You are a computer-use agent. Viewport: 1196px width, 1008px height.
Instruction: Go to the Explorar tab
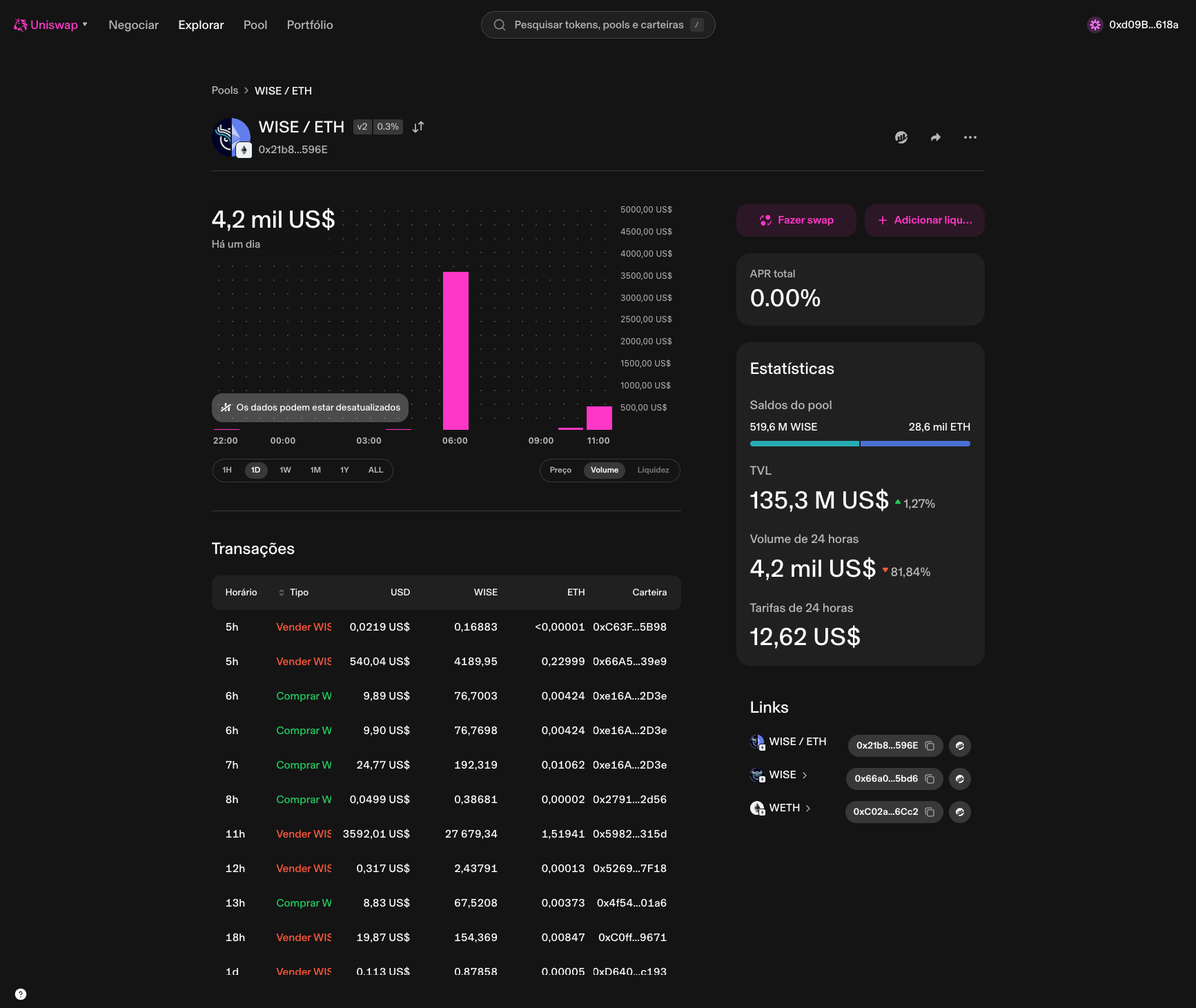201,25
